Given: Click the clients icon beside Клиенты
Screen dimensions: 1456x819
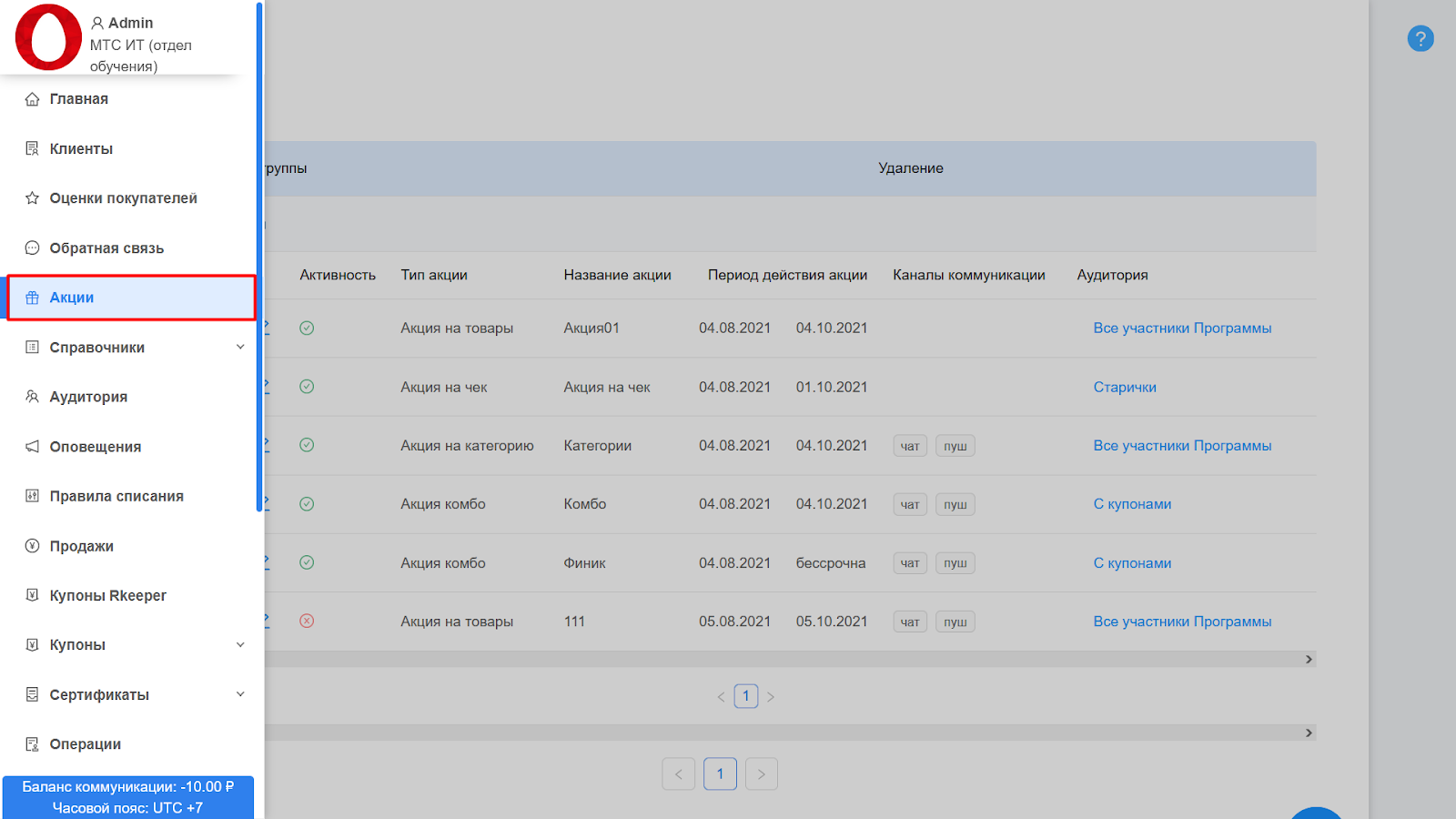Looking at the screenshot, I should (32, 148).
